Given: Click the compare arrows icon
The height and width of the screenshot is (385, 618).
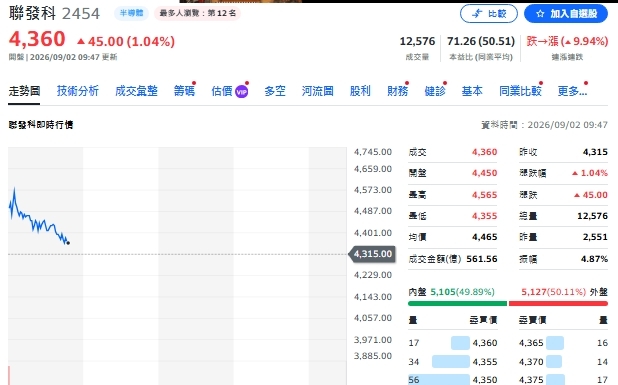Looking at the screenshot, I should pyautogui.click(x=477, y=14).
